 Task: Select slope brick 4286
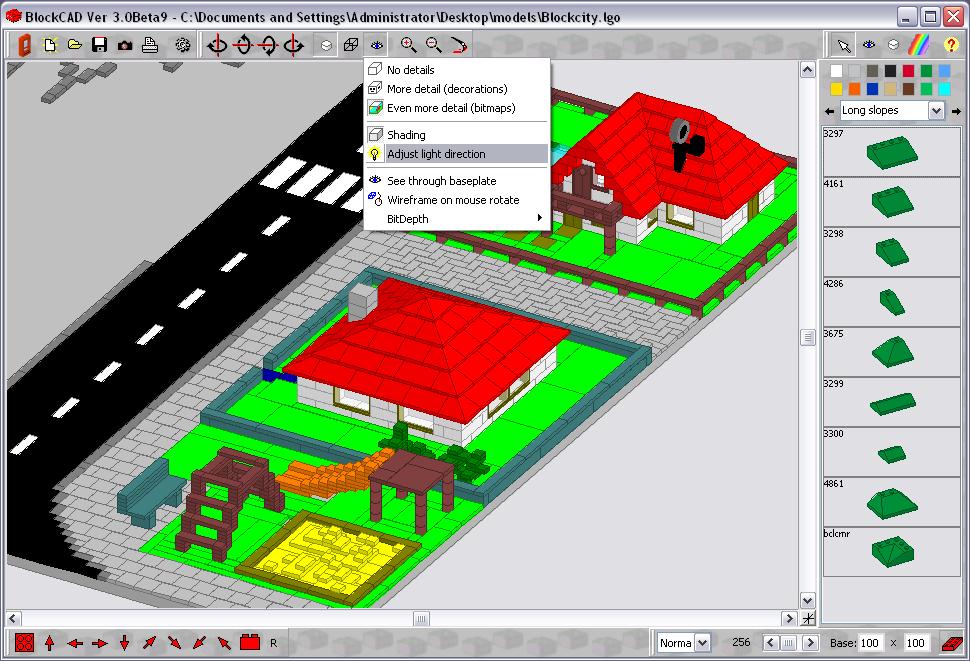[x=891, y=302]
